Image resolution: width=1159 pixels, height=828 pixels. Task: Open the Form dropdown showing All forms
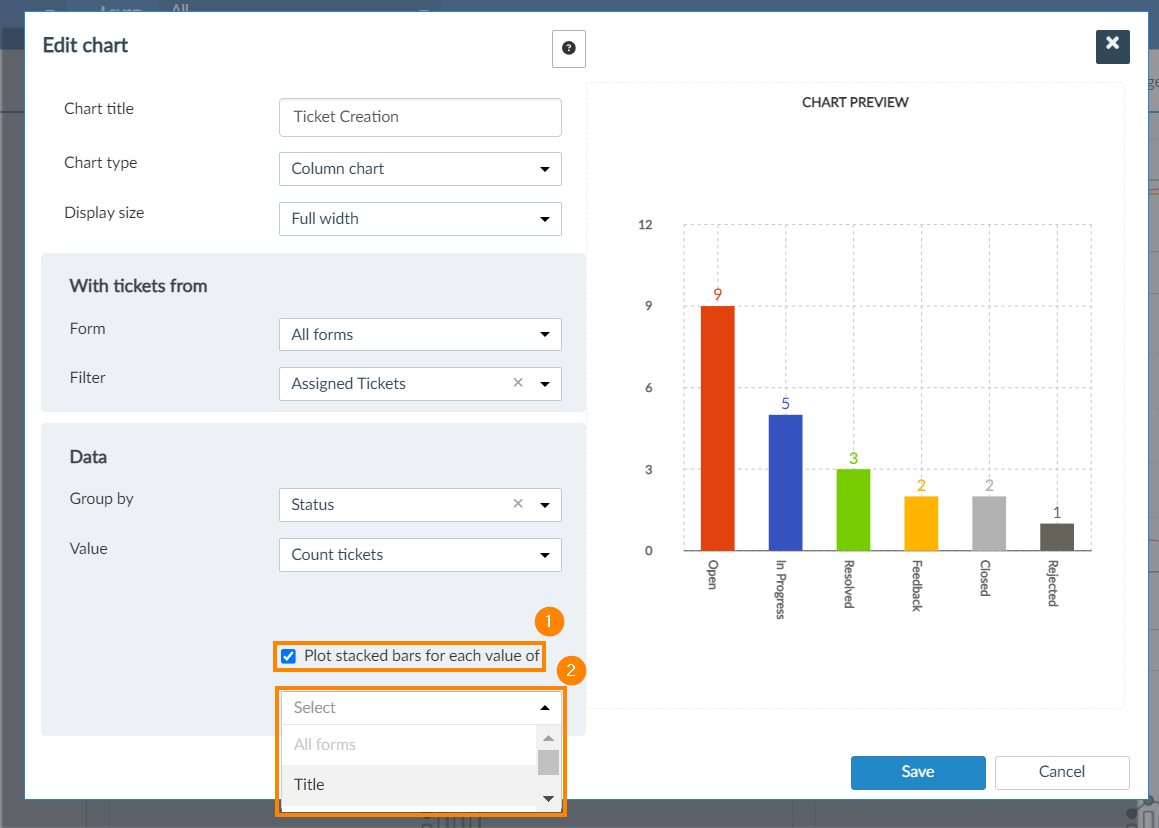tap(420, 335)
